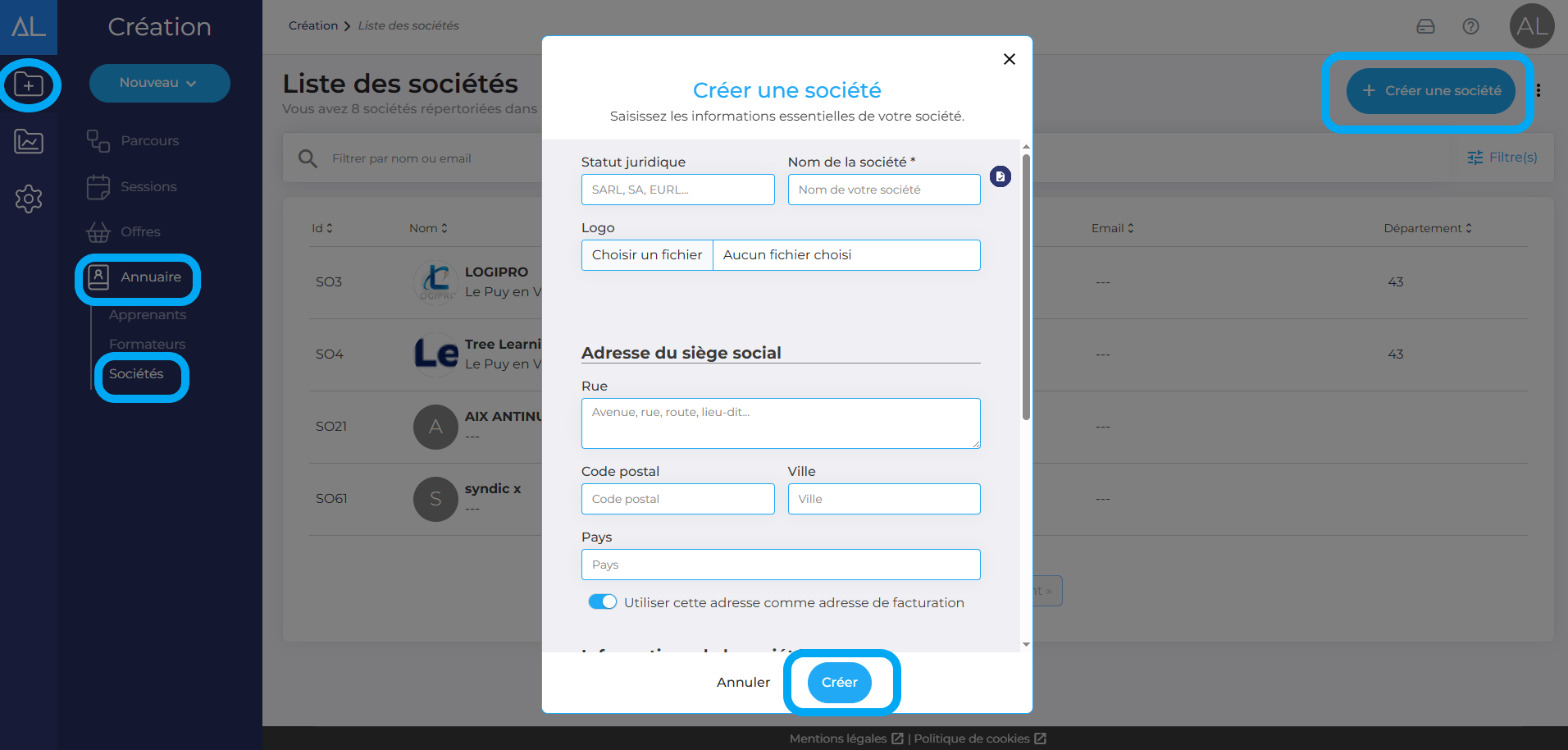Sort the list by Email column

tap(1112, 228)
